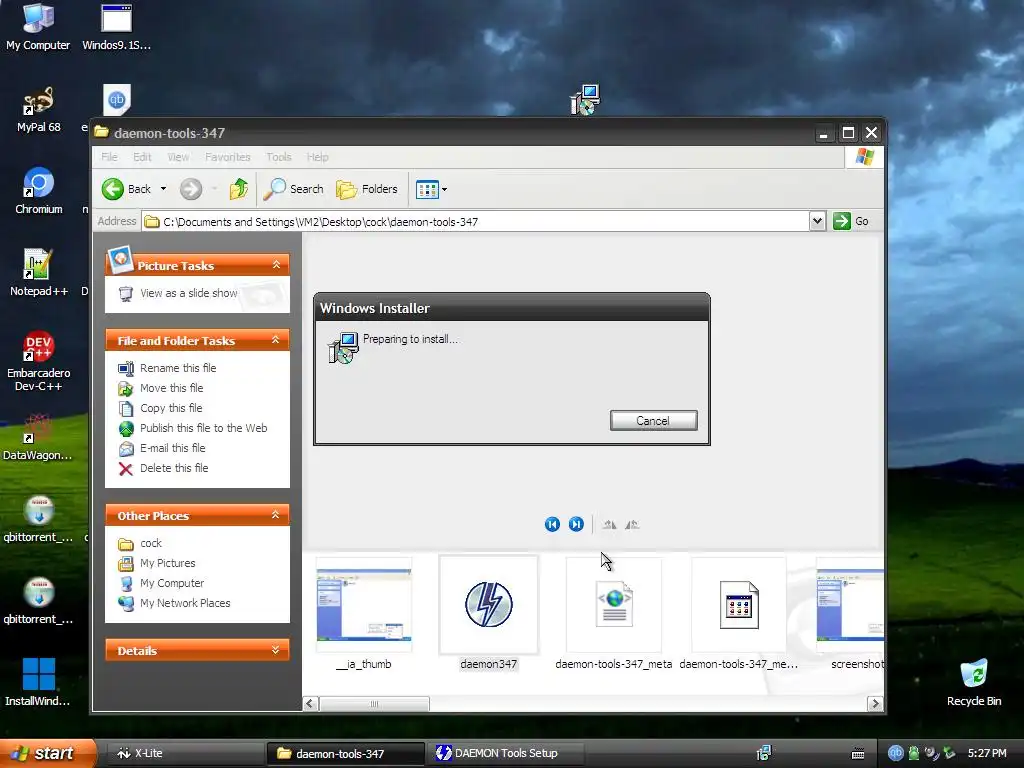
Task: Open the Start menu
Action: pos(47,753)
